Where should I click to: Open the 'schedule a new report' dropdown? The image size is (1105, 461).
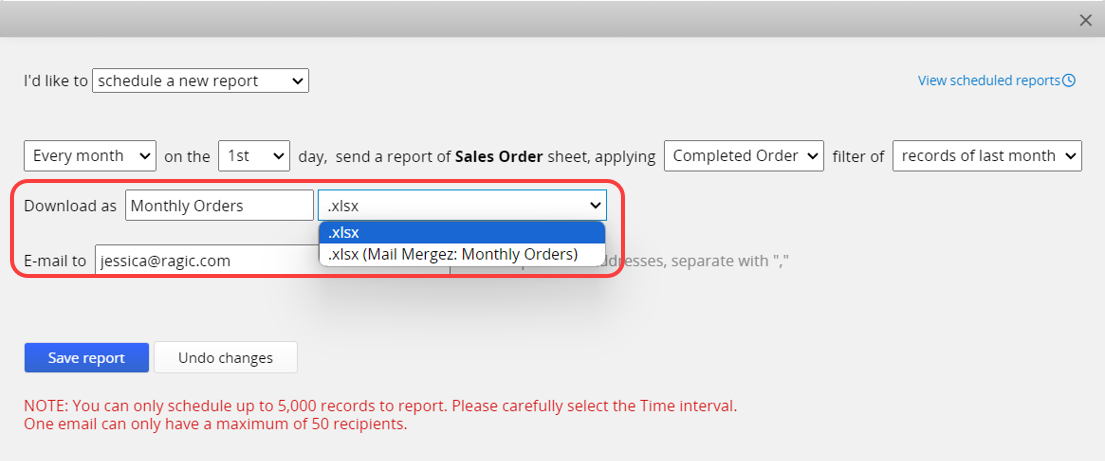[x=200, y=81]
